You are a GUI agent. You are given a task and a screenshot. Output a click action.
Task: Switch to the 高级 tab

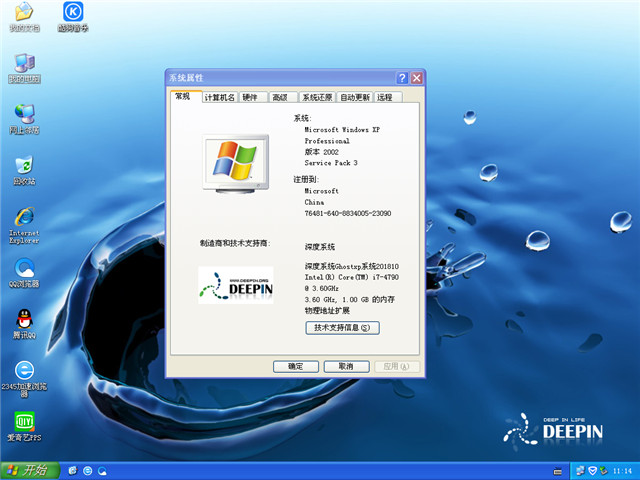click(283, 97)
